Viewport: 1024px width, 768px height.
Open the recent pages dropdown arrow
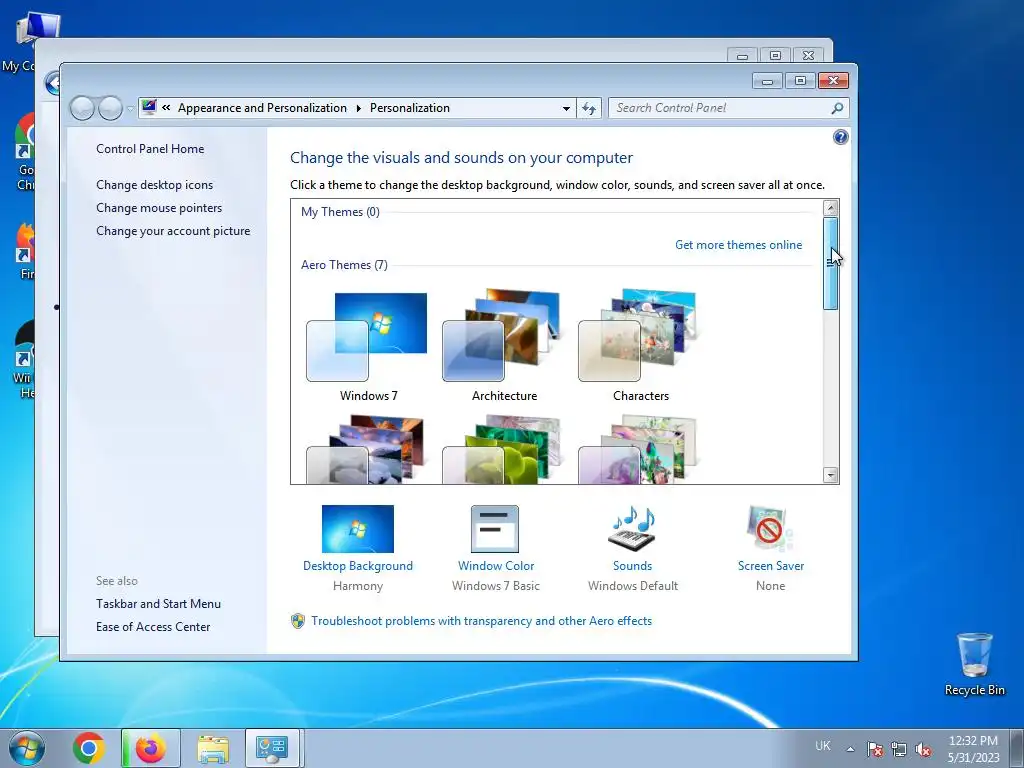tap(130, 108)
